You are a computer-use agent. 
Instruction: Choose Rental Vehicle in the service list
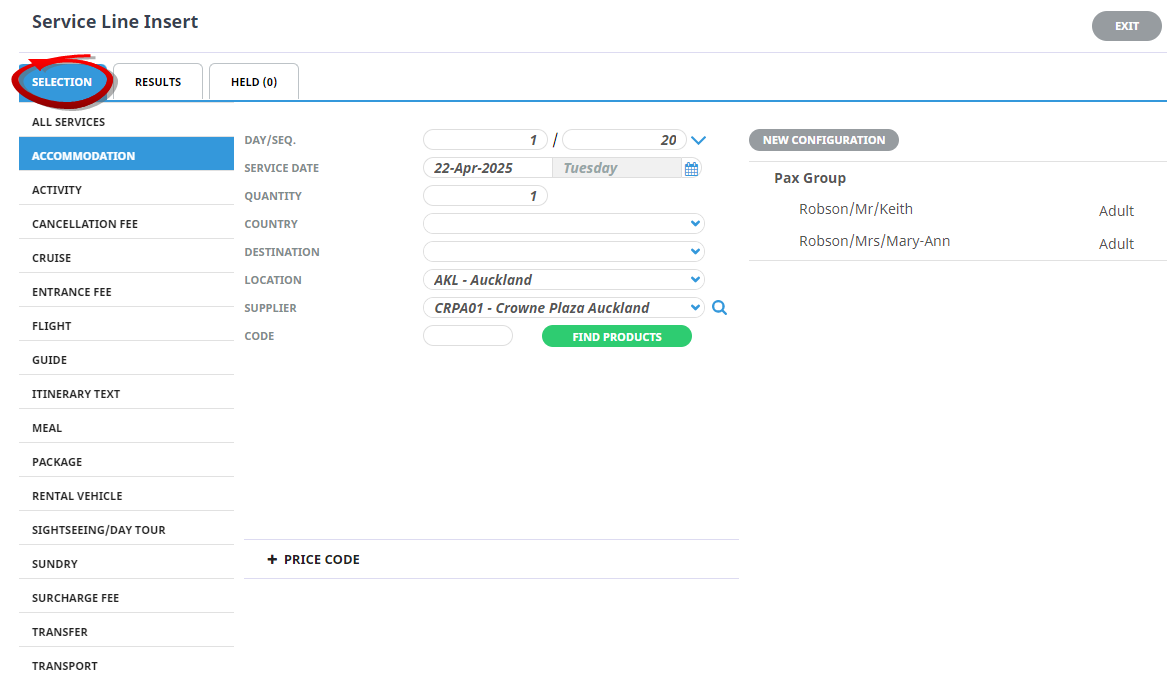[77, 496]
